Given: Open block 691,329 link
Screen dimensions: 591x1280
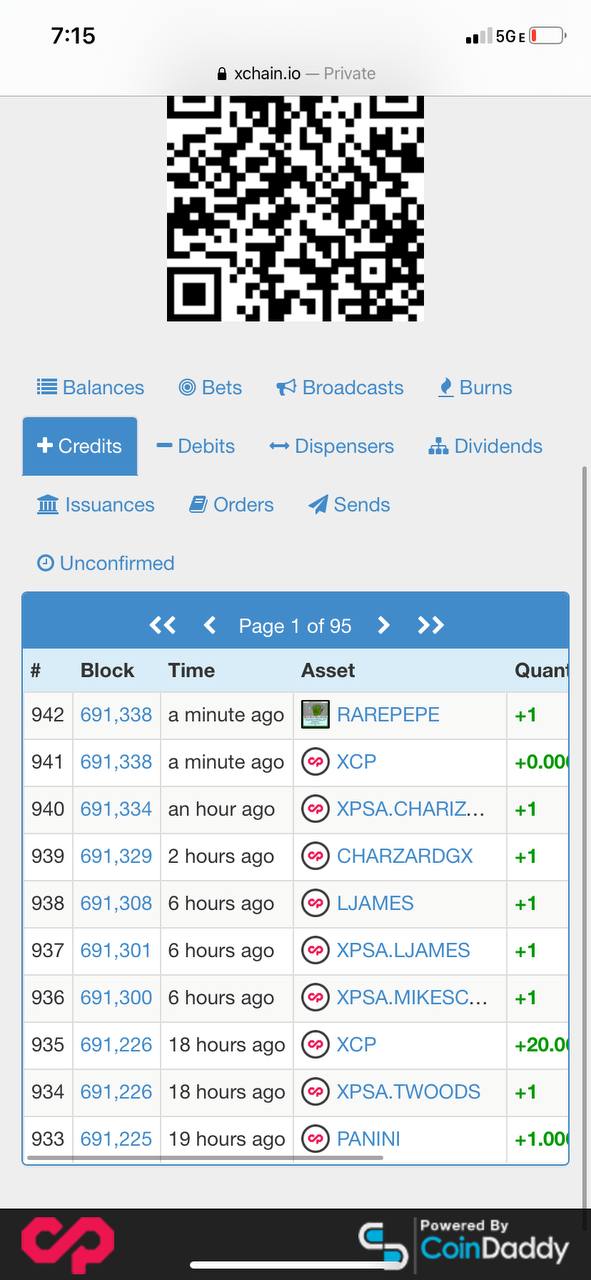Looking at the screenshot, I should 116,856.
